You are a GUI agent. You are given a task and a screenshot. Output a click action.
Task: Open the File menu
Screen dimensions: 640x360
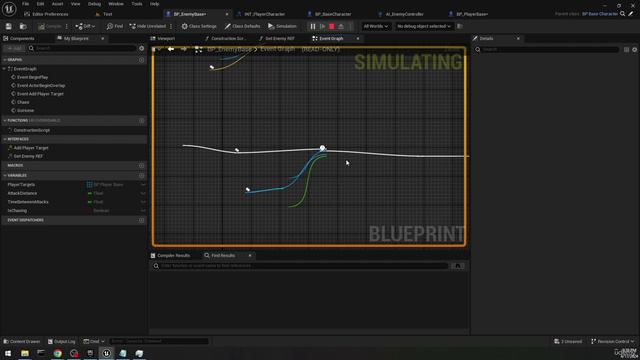(25, 4)
